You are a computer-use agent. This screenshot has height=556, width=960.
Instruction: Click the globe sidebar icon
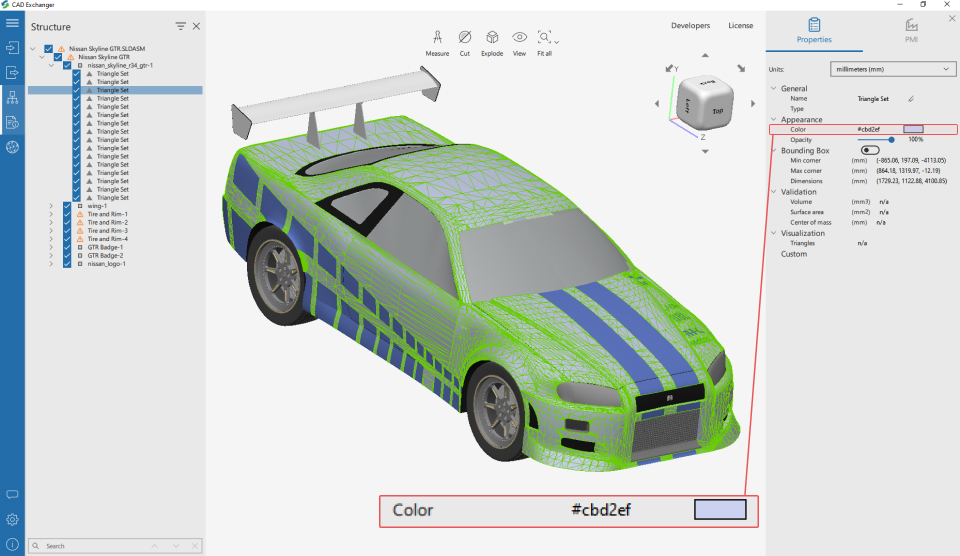coord(12,147)
